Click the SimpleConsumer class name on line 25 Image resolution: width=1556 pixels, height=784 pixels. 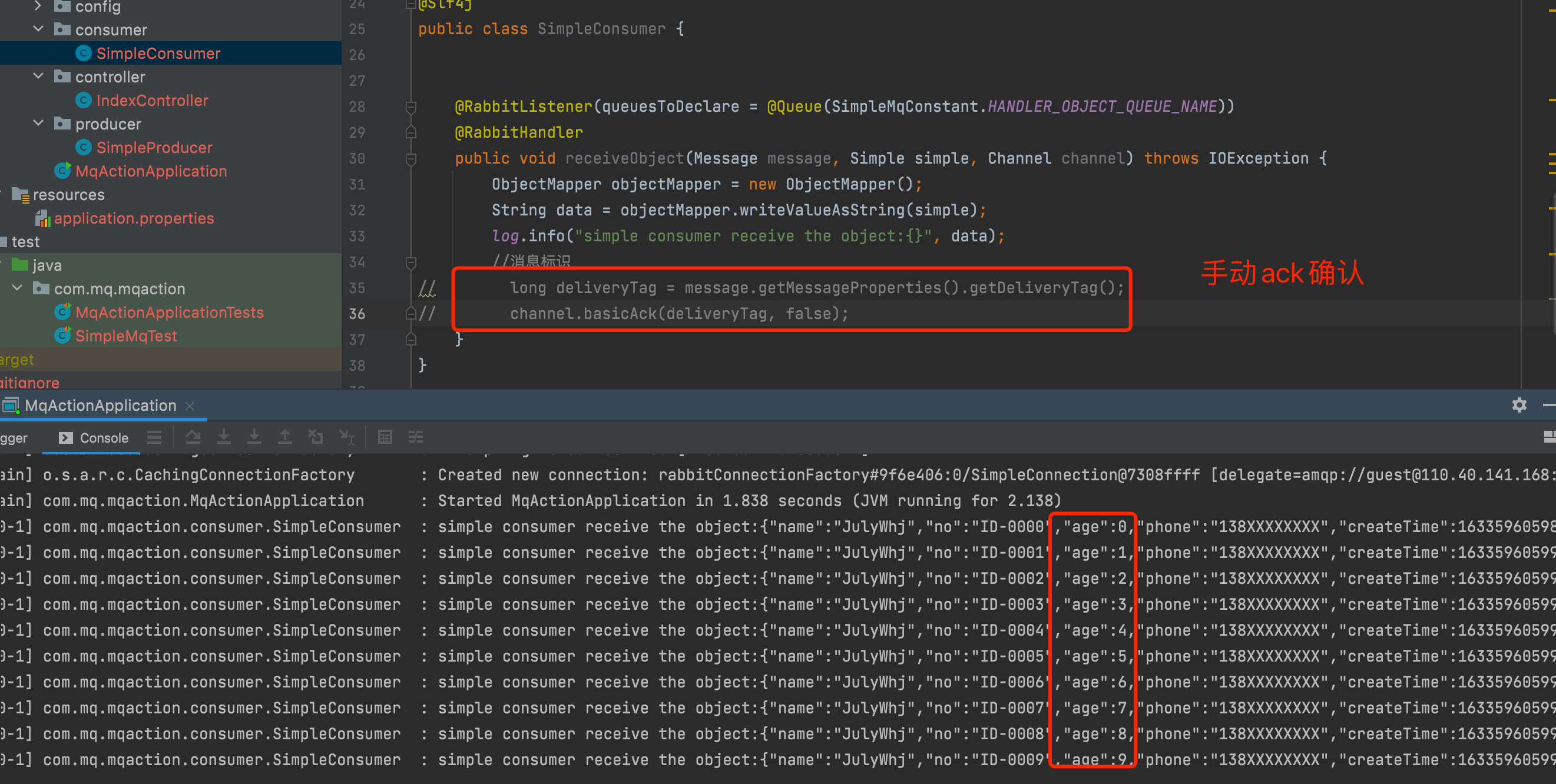601,29
